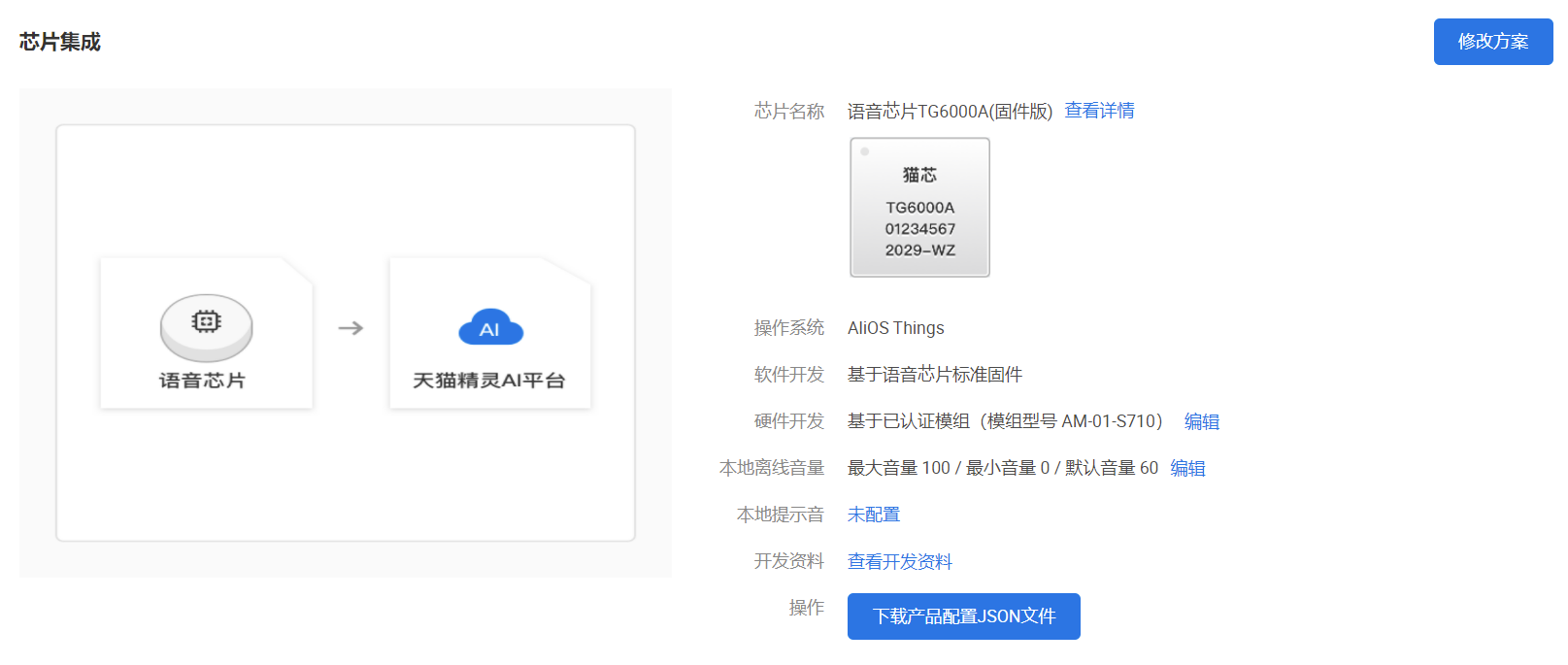Click the 软件开发 field label
This screenshot has width=1568, height=665.
pyautogui.click(x=789, y=375)
